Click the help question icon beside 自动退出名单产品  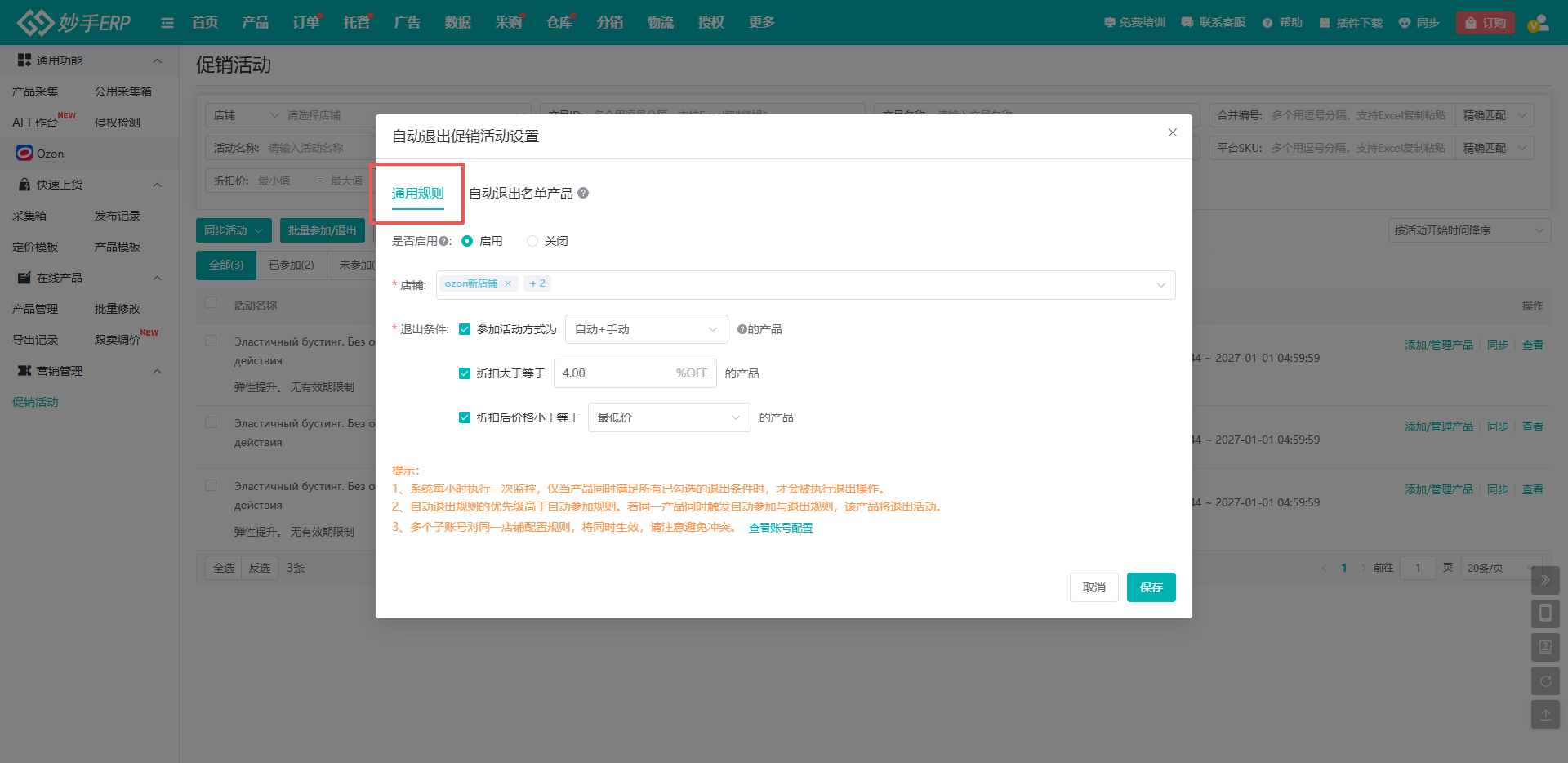coord(583,194)
